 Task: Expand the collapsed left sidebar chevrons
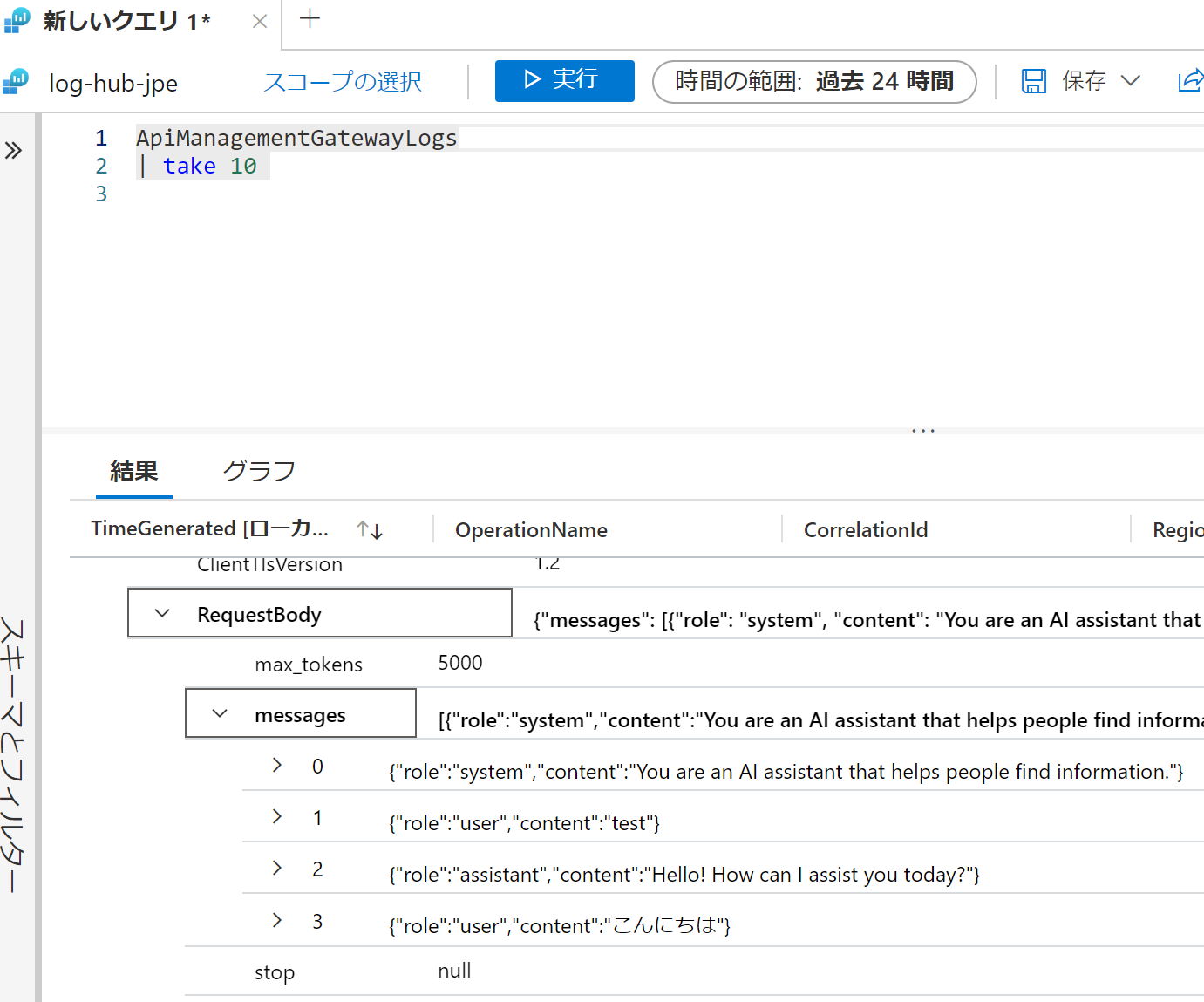(13, 151)
